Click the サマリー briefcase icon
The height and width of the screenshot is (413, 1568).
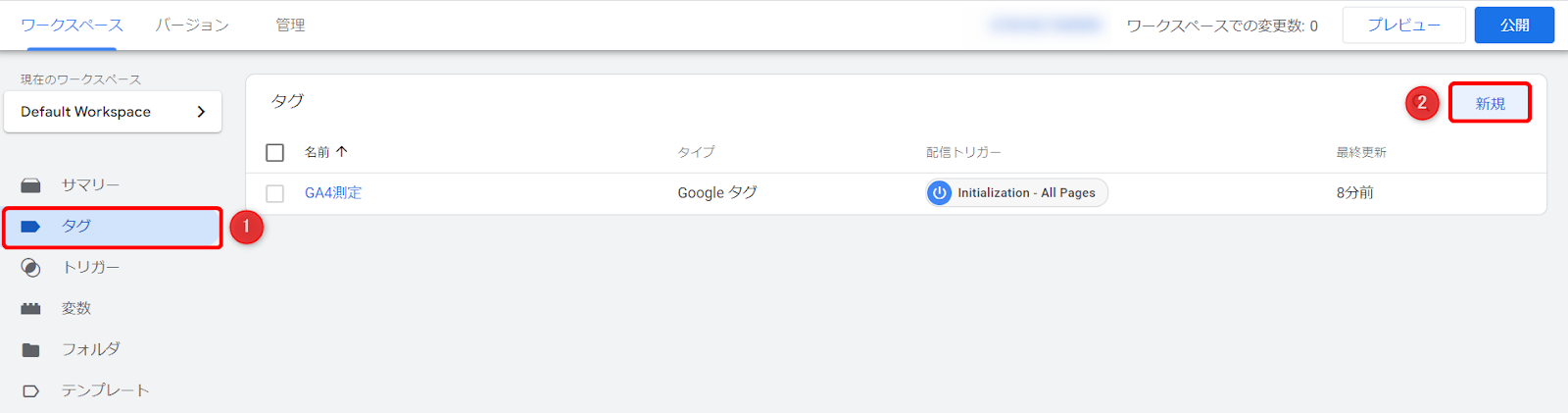[x=31, y=185]
